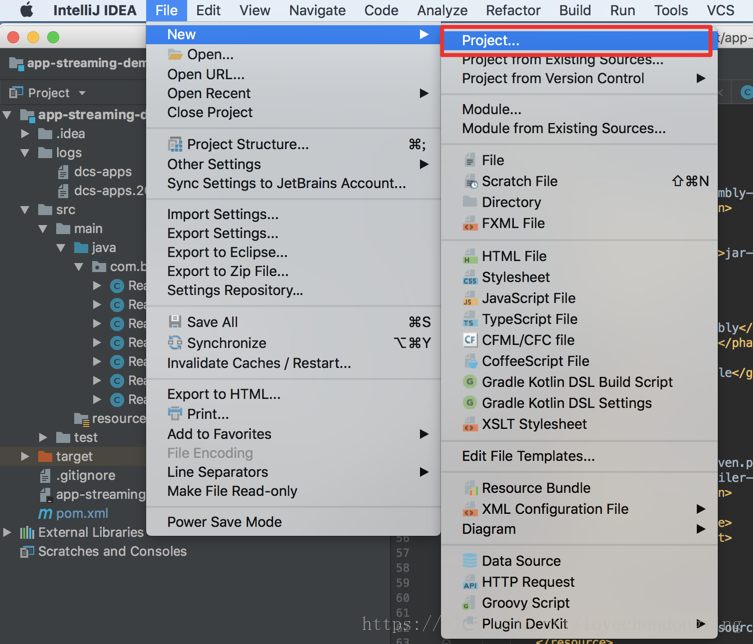Toggle Power Save Mode
Viewport: 753px width, 644px height.
(293, 522)
